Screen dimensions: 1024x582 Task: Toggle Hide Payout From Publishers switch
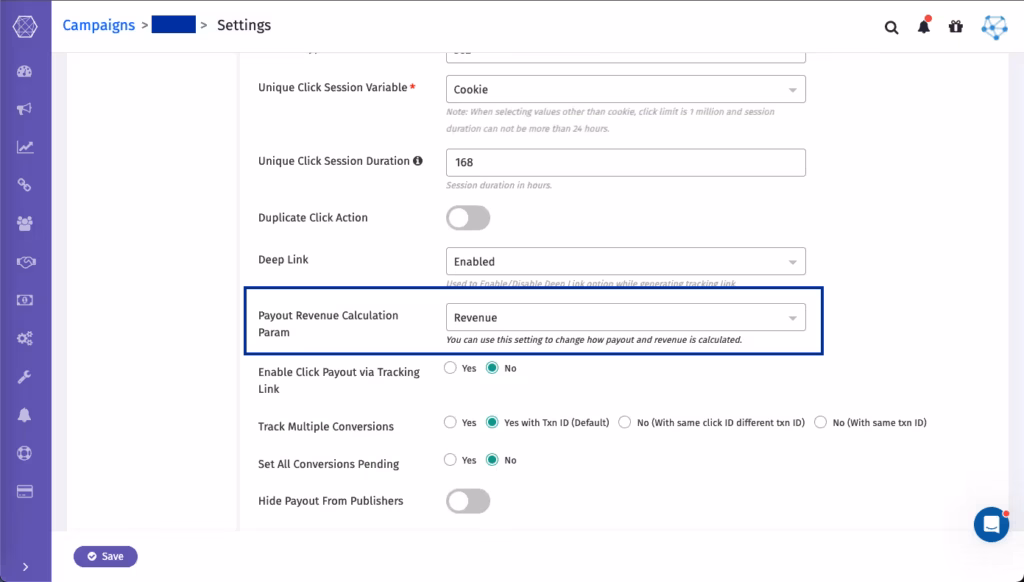click(468, 501)
